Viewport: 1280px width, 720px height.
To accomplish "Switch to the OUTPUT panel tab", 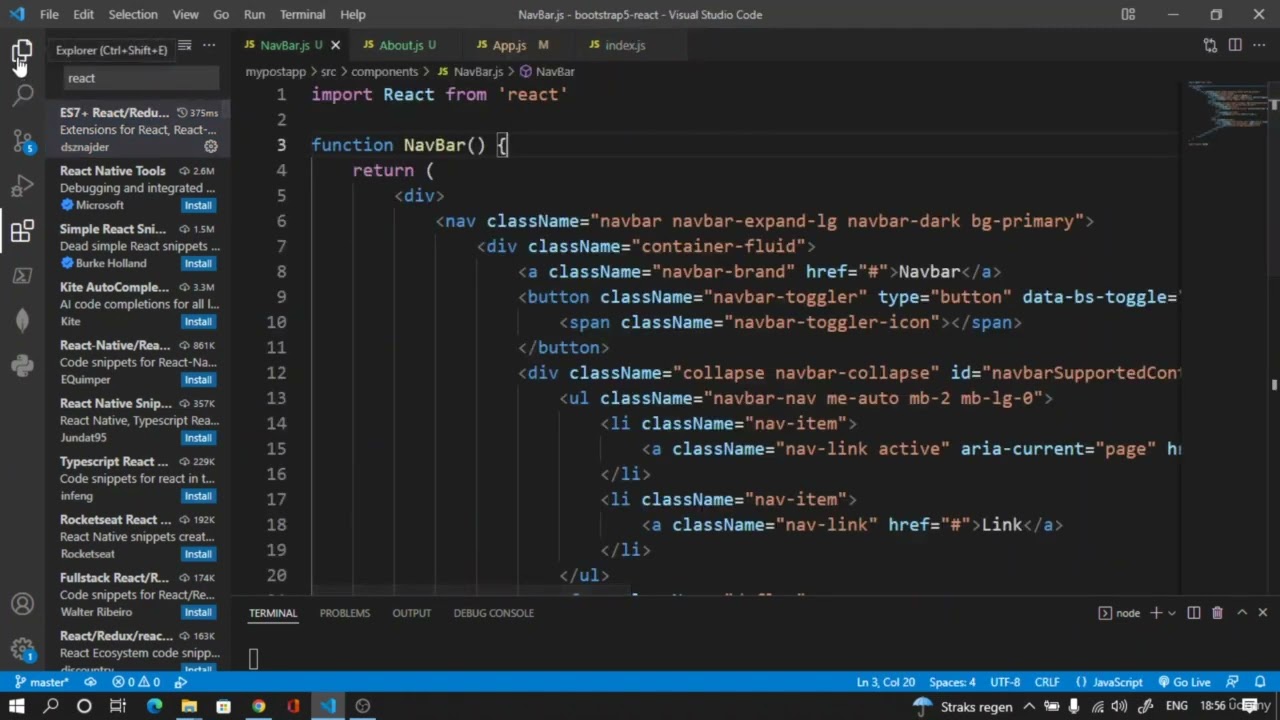I will (412, 613).
